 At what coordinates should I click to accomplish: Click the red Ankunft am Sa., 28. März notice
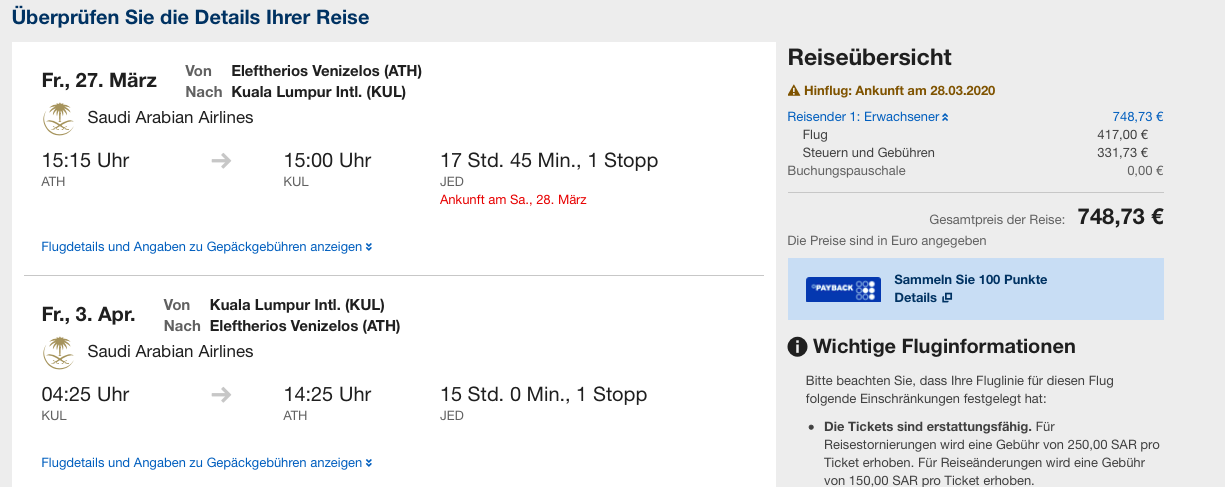pyautogui.click(x=513, y=200)
